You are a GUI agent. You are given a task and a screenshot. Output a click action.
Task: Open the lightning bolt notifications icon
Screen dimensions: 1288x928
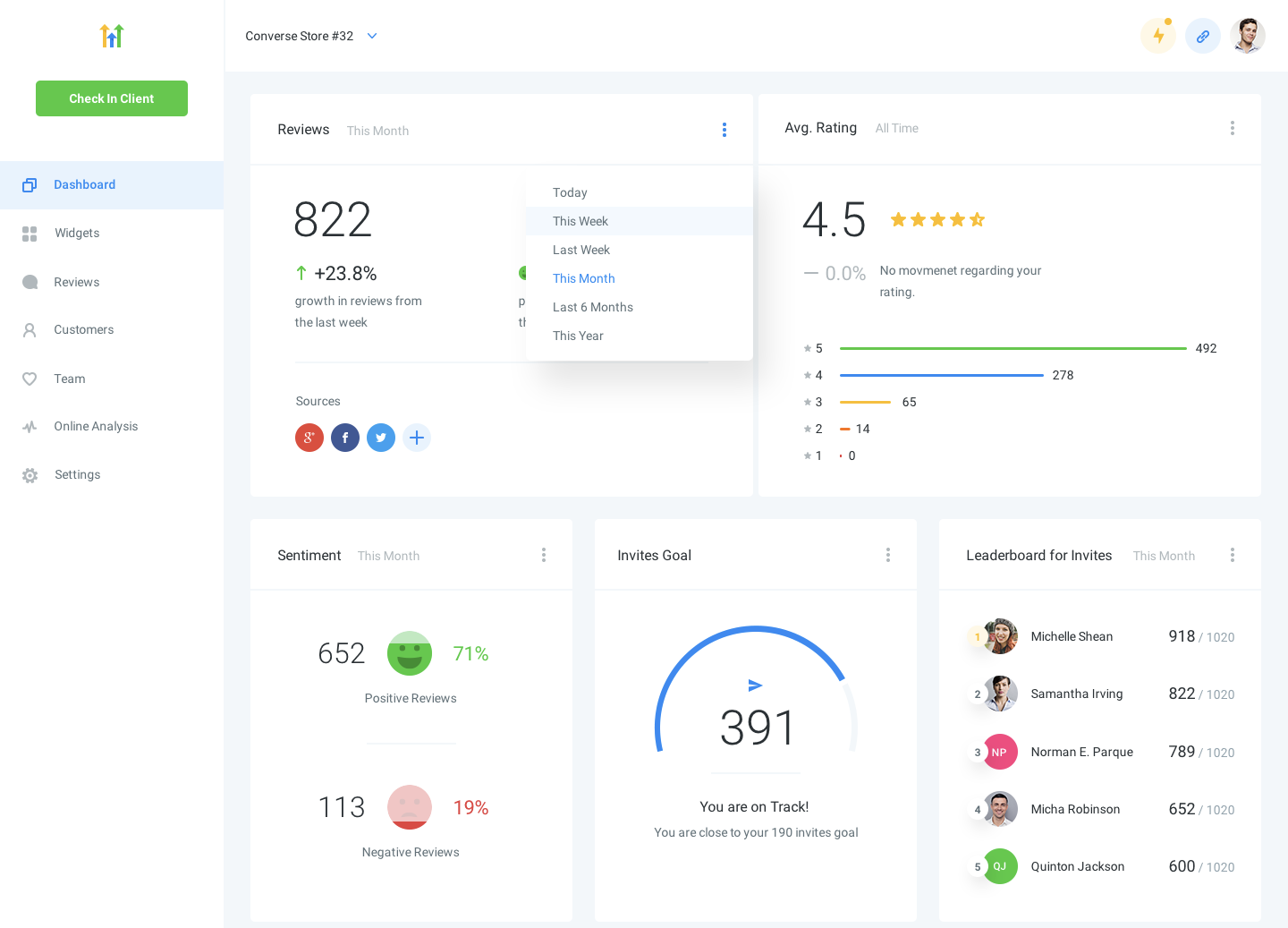tap(1158, 35)
